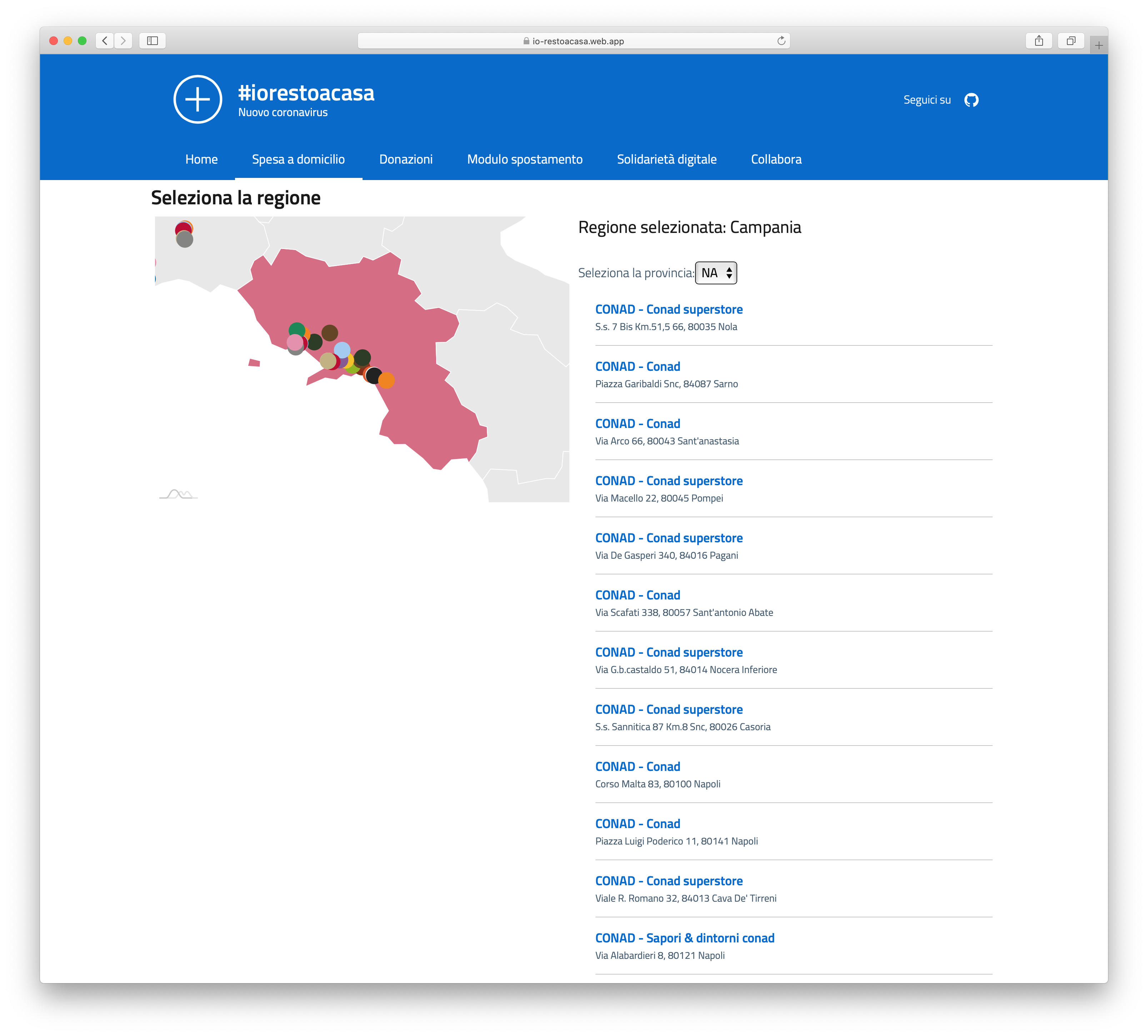Screen dimensions: 1148x1036
Task: Open a new tab with the plus button
Action: coord(1098,45)
